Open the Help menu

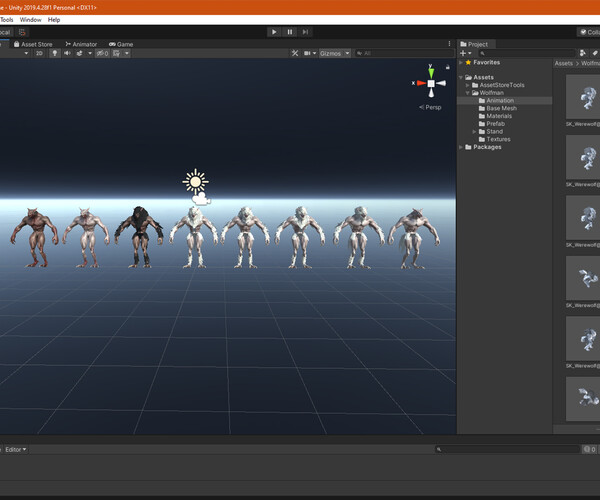click(x=54, y=20)
